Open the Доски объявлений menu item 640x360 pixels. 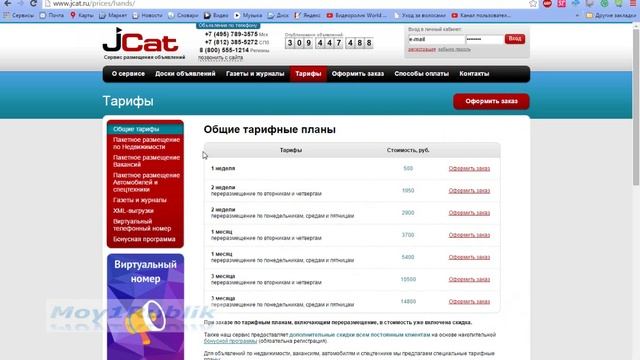coord(185,74)
